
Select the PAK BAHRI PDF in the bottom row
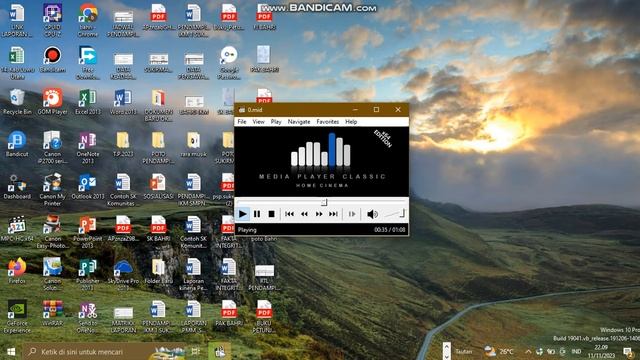(x=229, y=313)
